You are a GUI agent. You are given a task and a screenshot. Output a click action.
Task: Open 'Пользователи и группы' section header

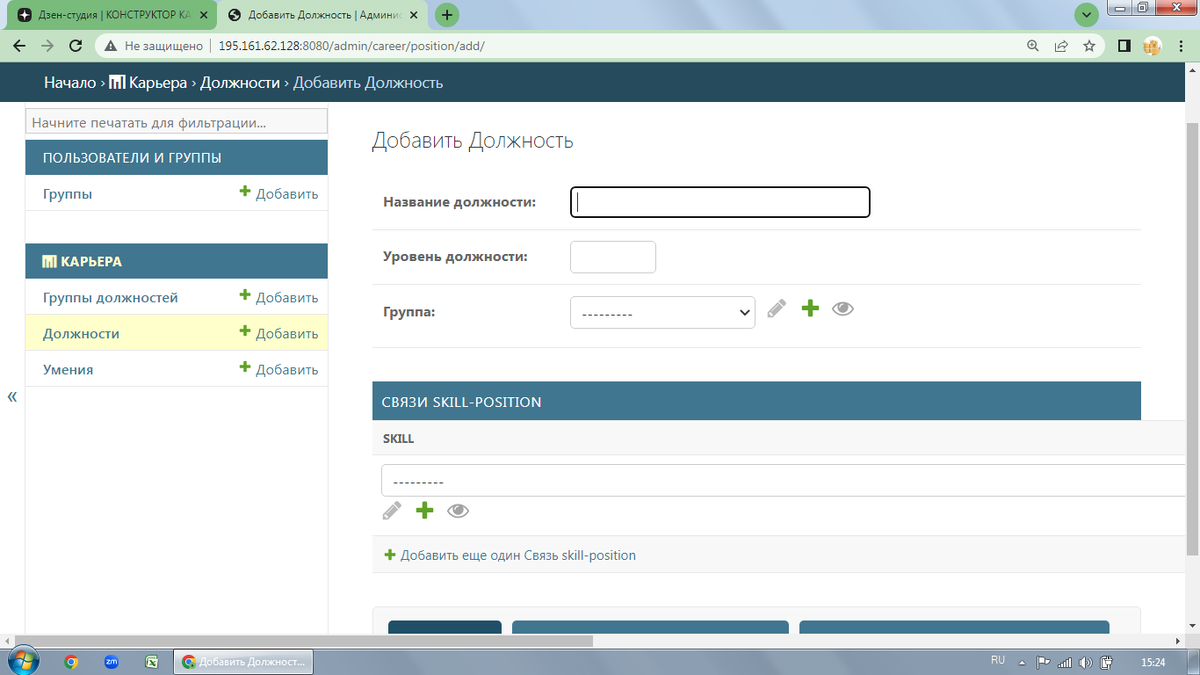pyautogui.click(x=132, y=158)
